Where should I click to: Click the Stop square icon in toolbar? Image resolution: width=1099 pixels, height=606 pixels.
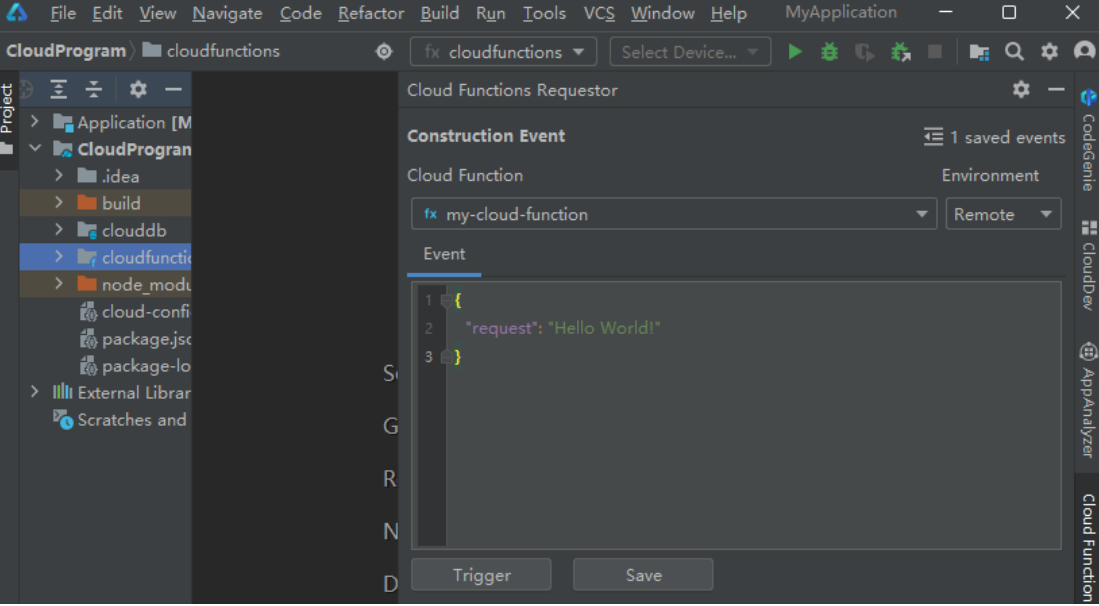pos(935,52)
